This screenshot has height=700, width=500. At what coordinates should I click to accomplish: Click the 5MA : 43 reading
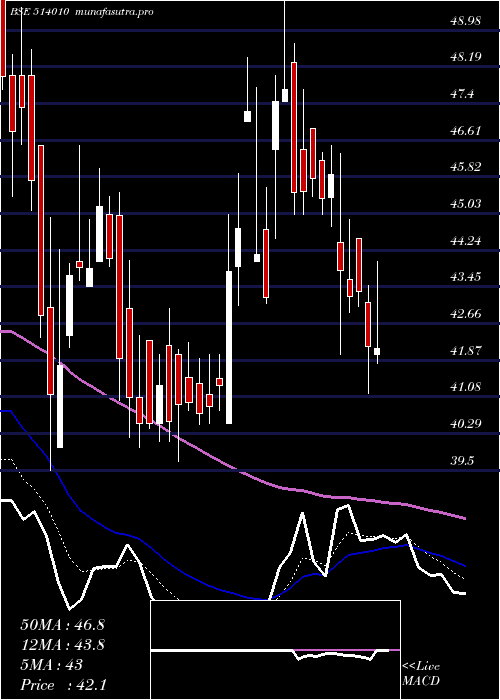[51, 665]
